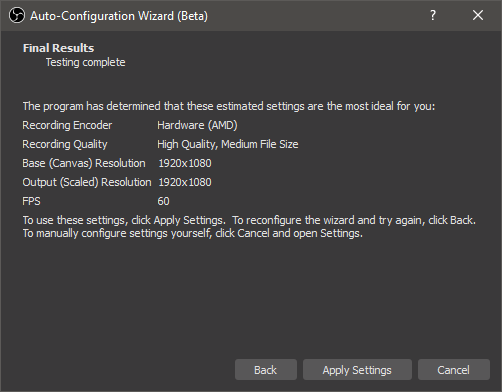Click the estimated settings description sentence
Image resolution: width=502 pixels, height=392 pixels.
pyautogui.click(x=229, y=106)
